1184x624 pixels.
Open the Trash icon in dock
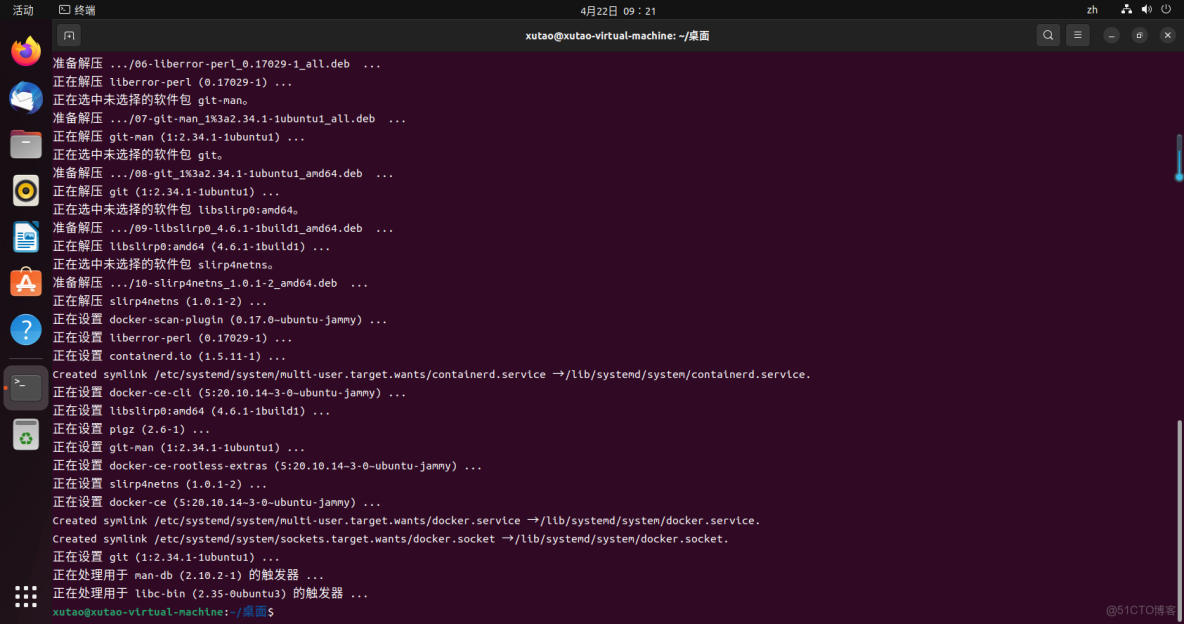pyautogui.click(x=26, y=434)
